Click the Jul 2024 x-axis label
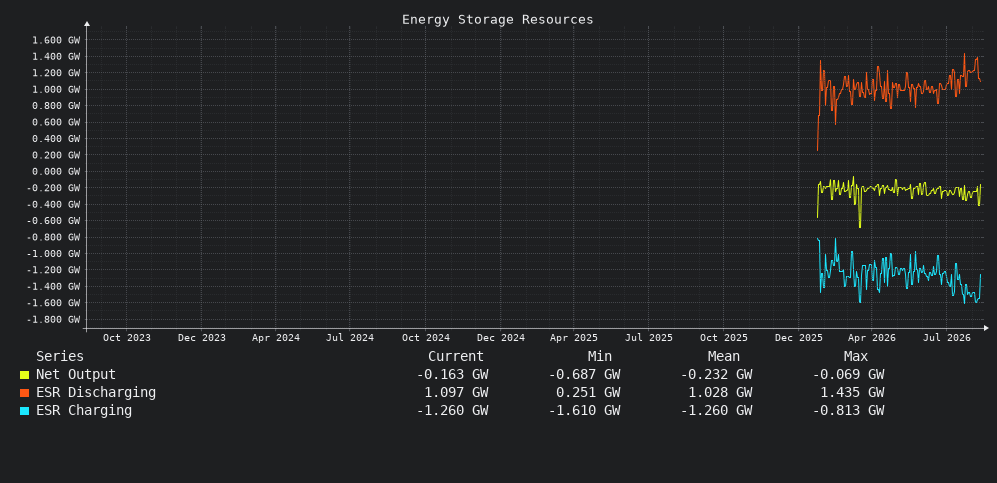 (x=350, y=338)
